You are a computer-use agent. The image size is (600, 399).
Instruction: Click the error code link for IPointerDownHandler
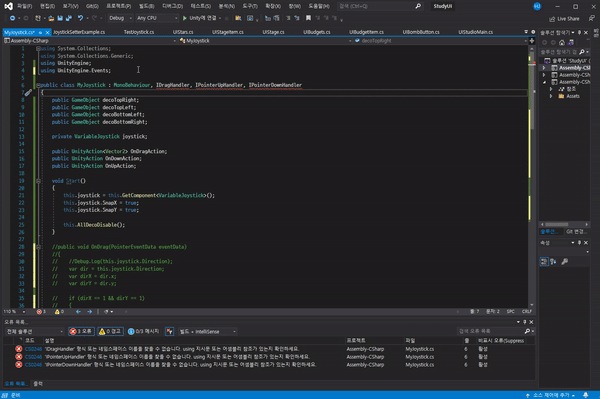tap(33, 365)
